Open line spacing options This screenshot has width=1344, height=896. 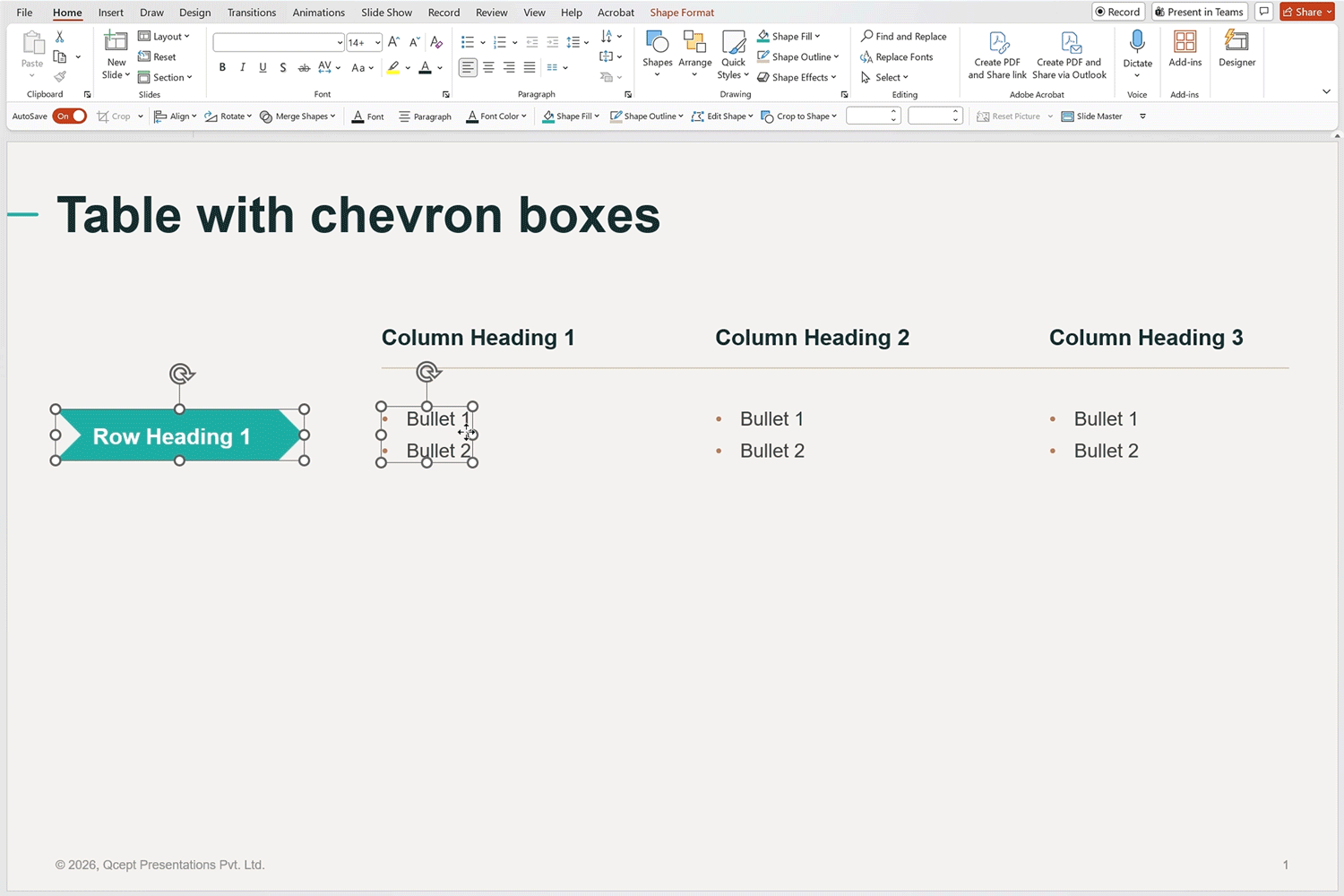point(578,42)
